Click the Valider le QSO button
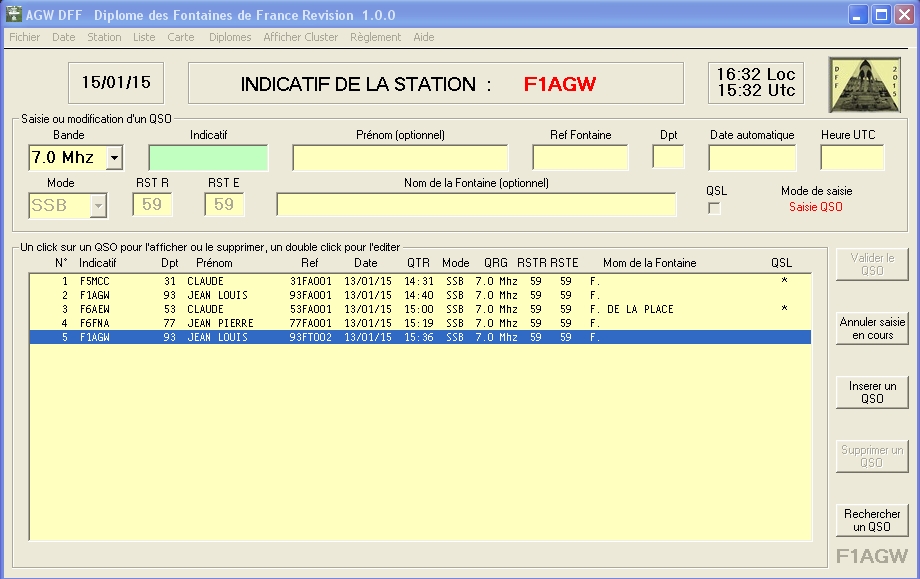Image resolution: width=920 pixels, height=579 pixels. tap(872, 264)
